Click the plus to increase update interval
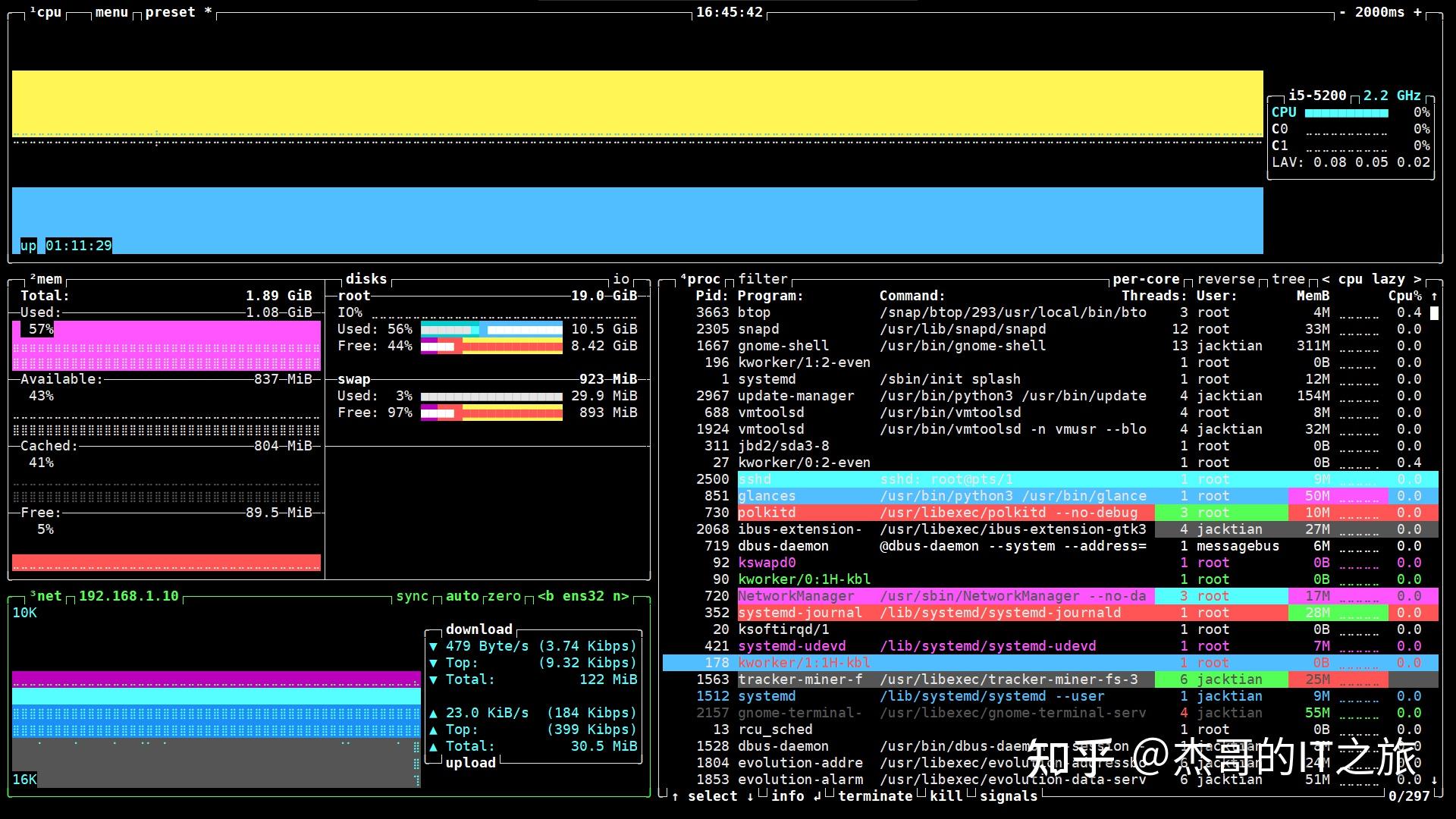1456x819 pixels. pos(1417,12)
